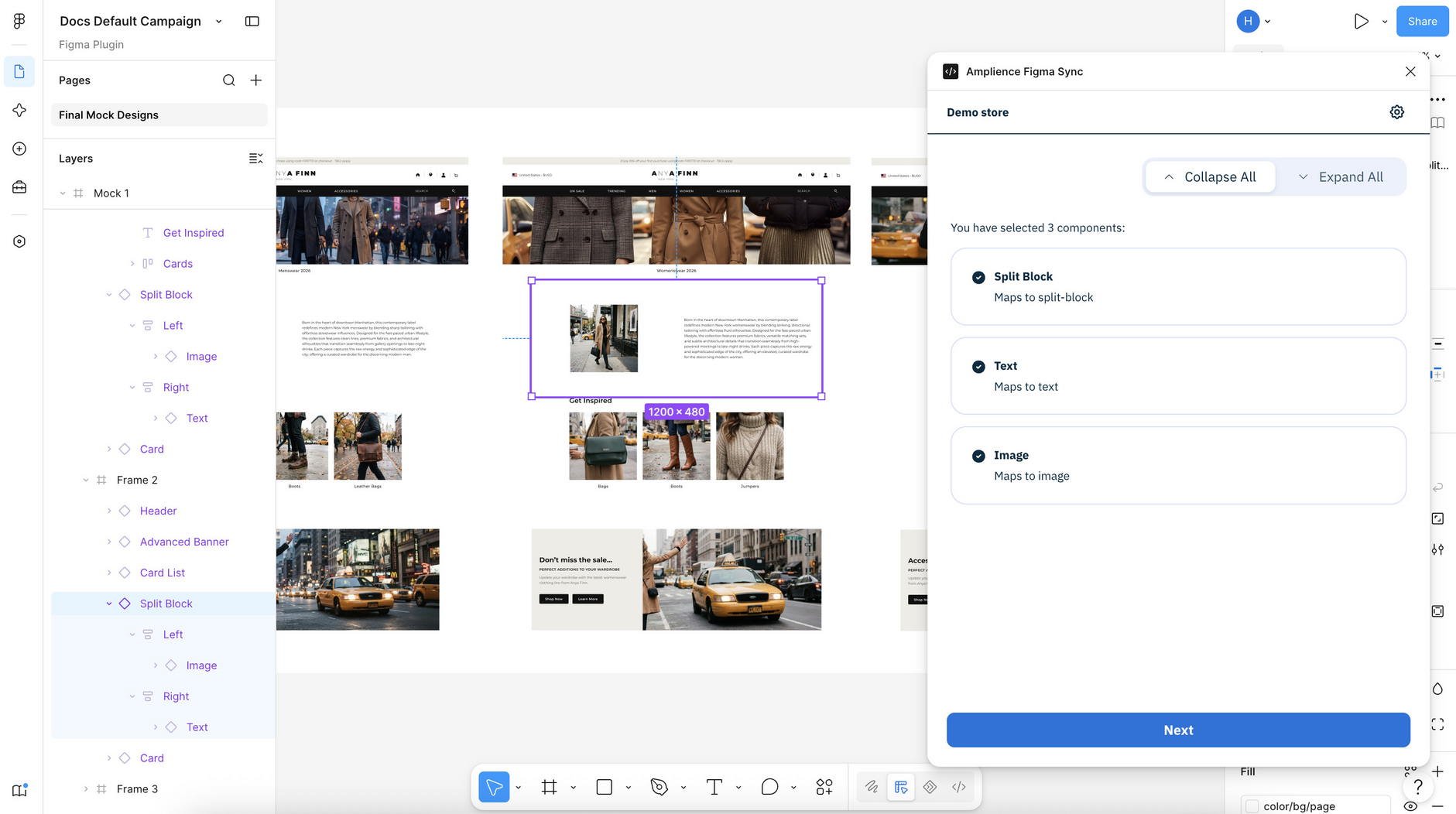Click Collapse All button
The width and height of the screenshot is (1456, 814).
(1210, 177)
